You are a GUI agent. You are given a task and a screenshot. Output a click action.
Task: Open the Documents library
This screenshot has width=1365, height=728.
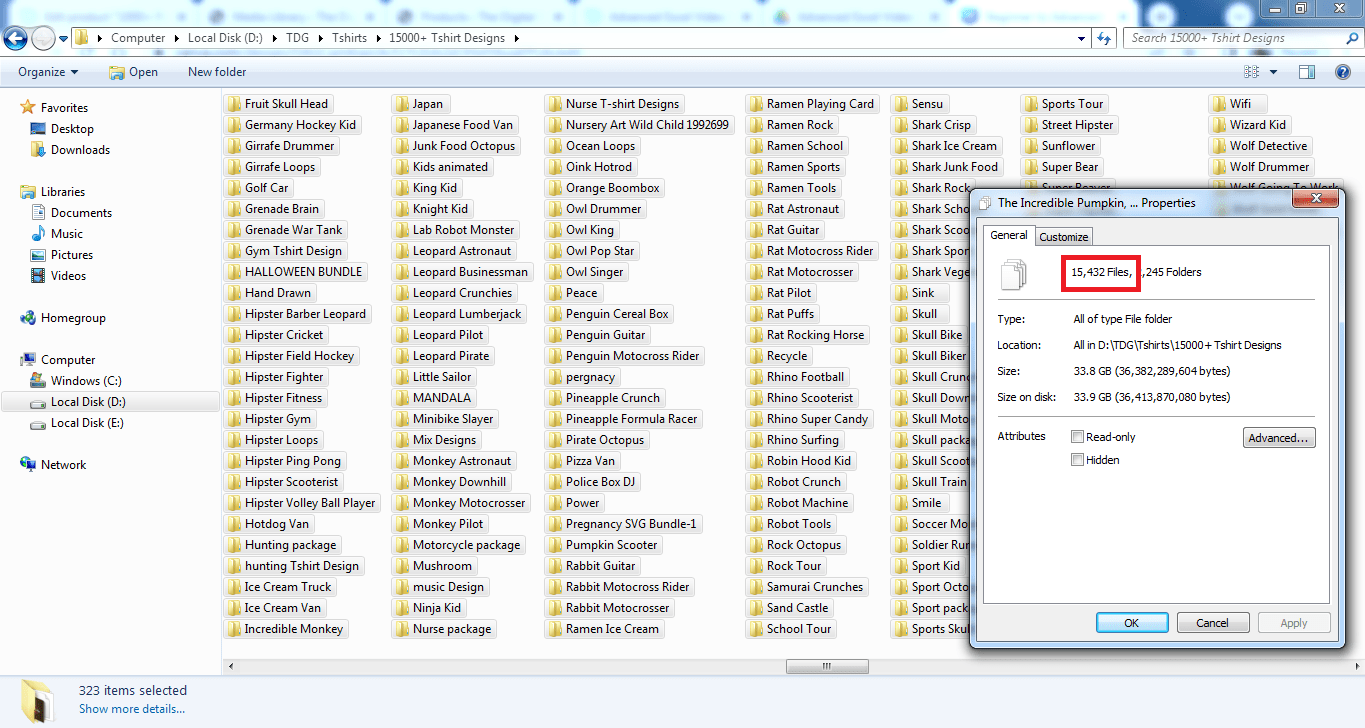[81, 213]
